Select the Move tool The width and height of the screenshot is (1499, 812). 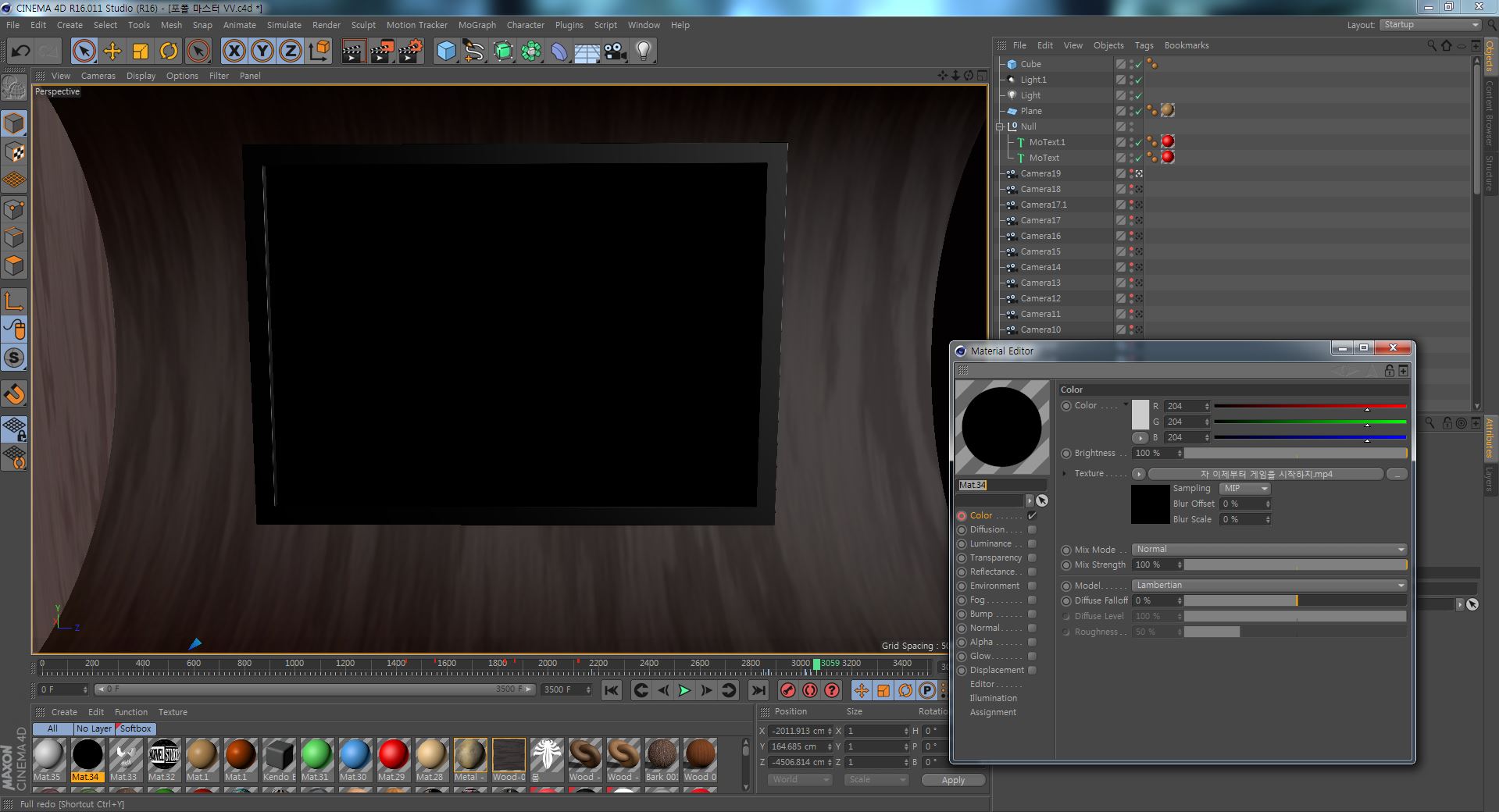(x=112, y=52)
